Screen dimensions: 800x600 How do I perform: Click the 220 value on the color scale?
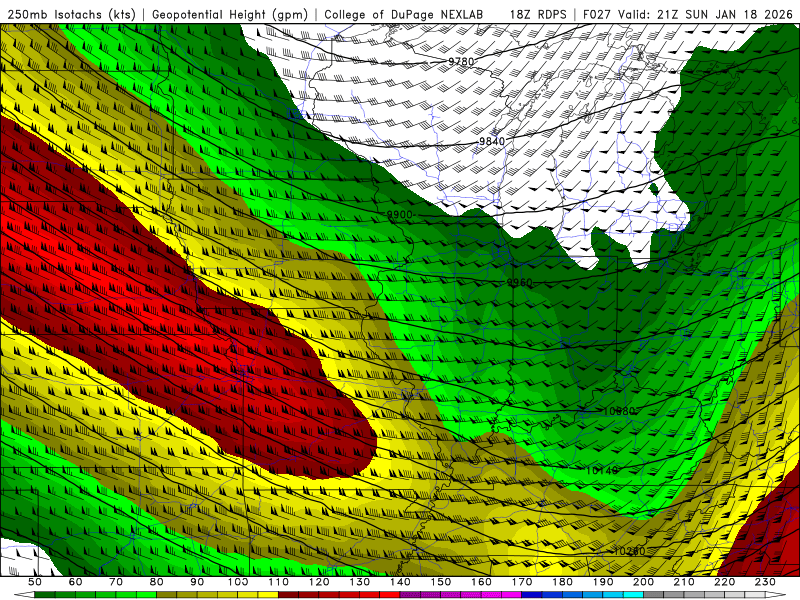point(725,582)
